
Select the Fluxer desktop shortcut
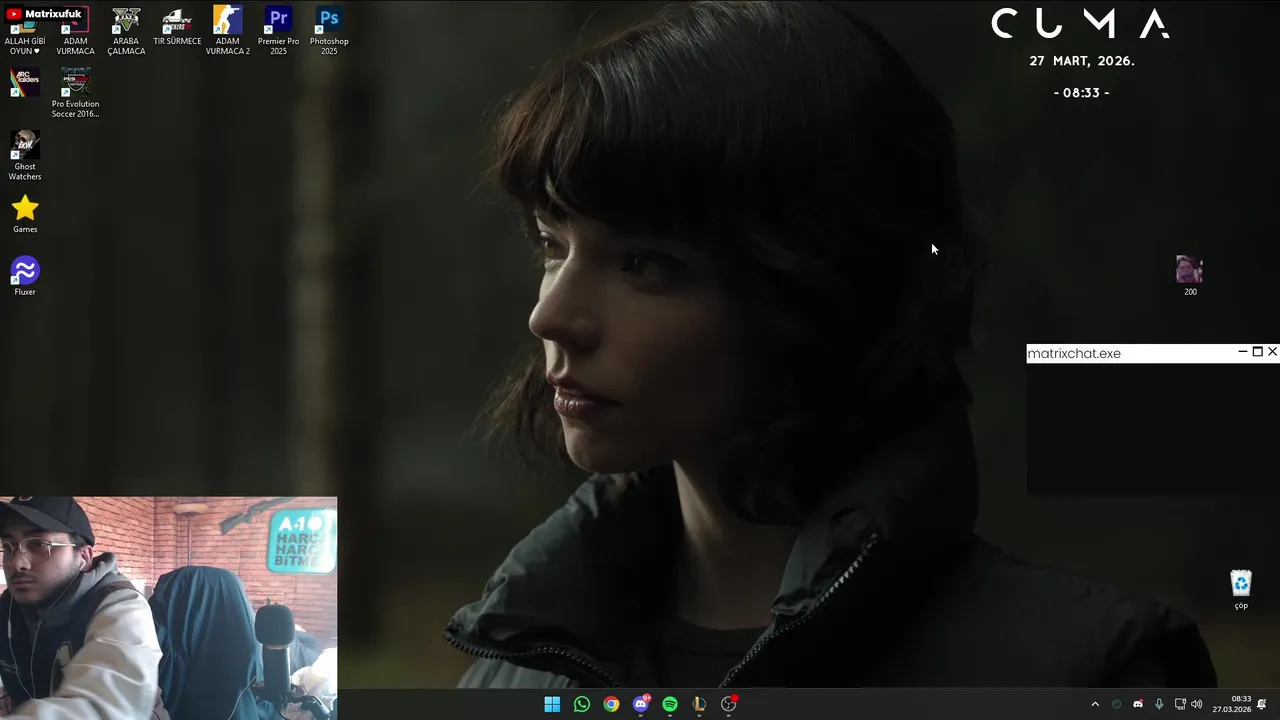[x=25, y=277]
